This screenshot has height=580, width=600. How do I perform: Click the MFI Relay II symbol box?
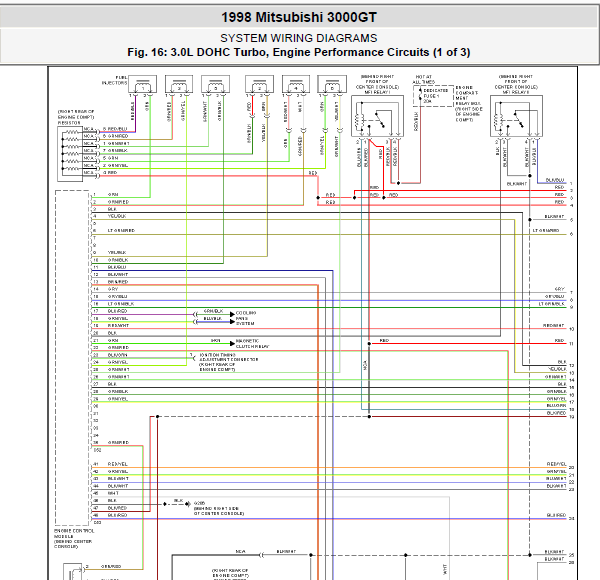click(516, 116)
